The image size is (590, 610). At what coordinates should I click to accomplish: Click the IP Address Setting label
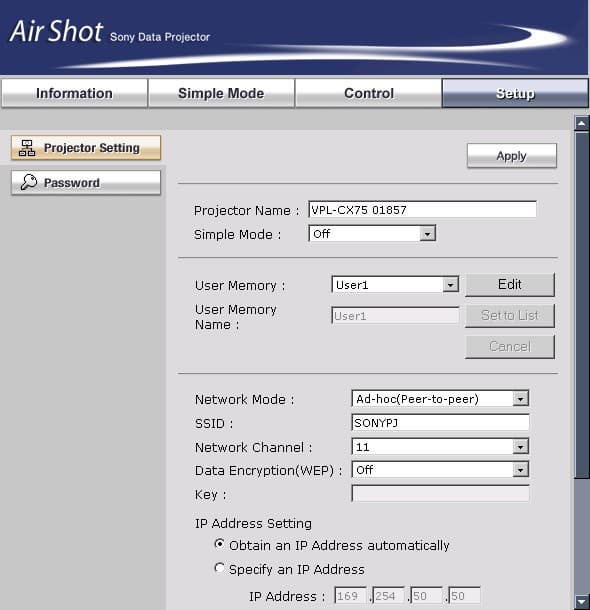click(x=253, y=523)
